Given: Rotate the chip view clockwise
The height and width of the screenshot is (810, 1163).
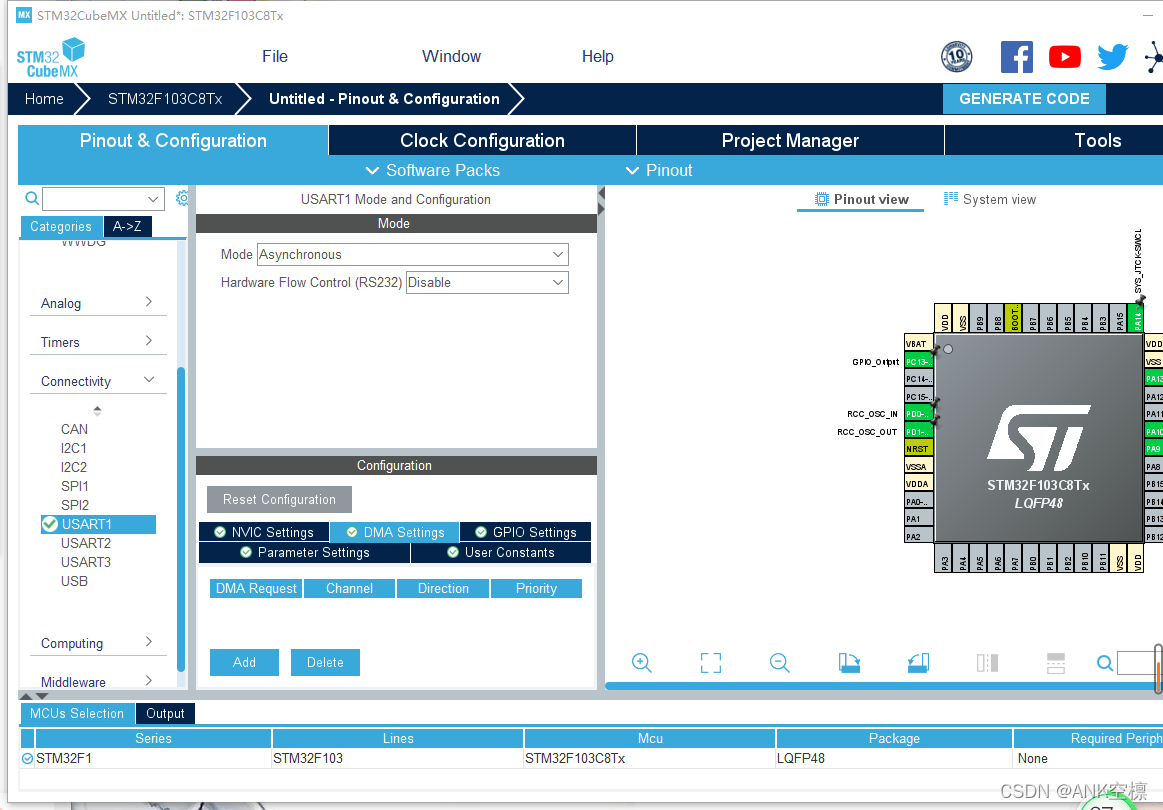Looking at the screenshot, I should click(x=849, y=662).
